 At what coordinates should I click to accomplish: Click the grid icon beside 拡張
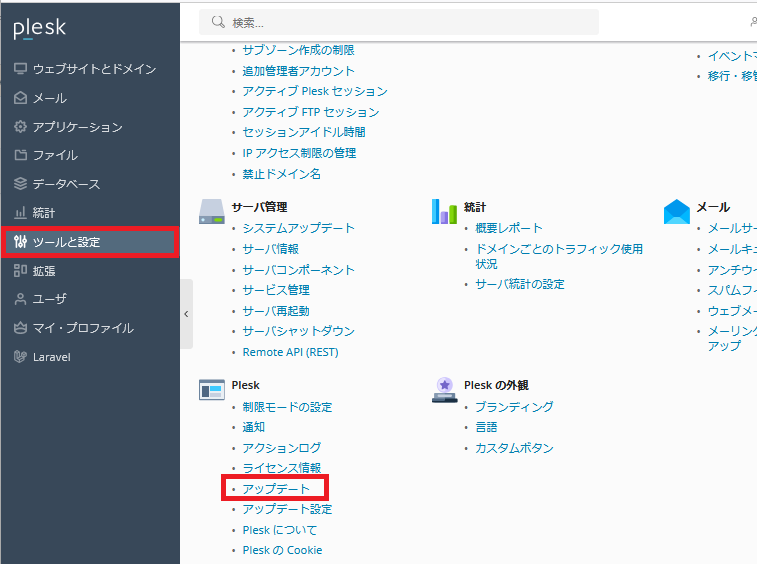[x=20, y=270]
